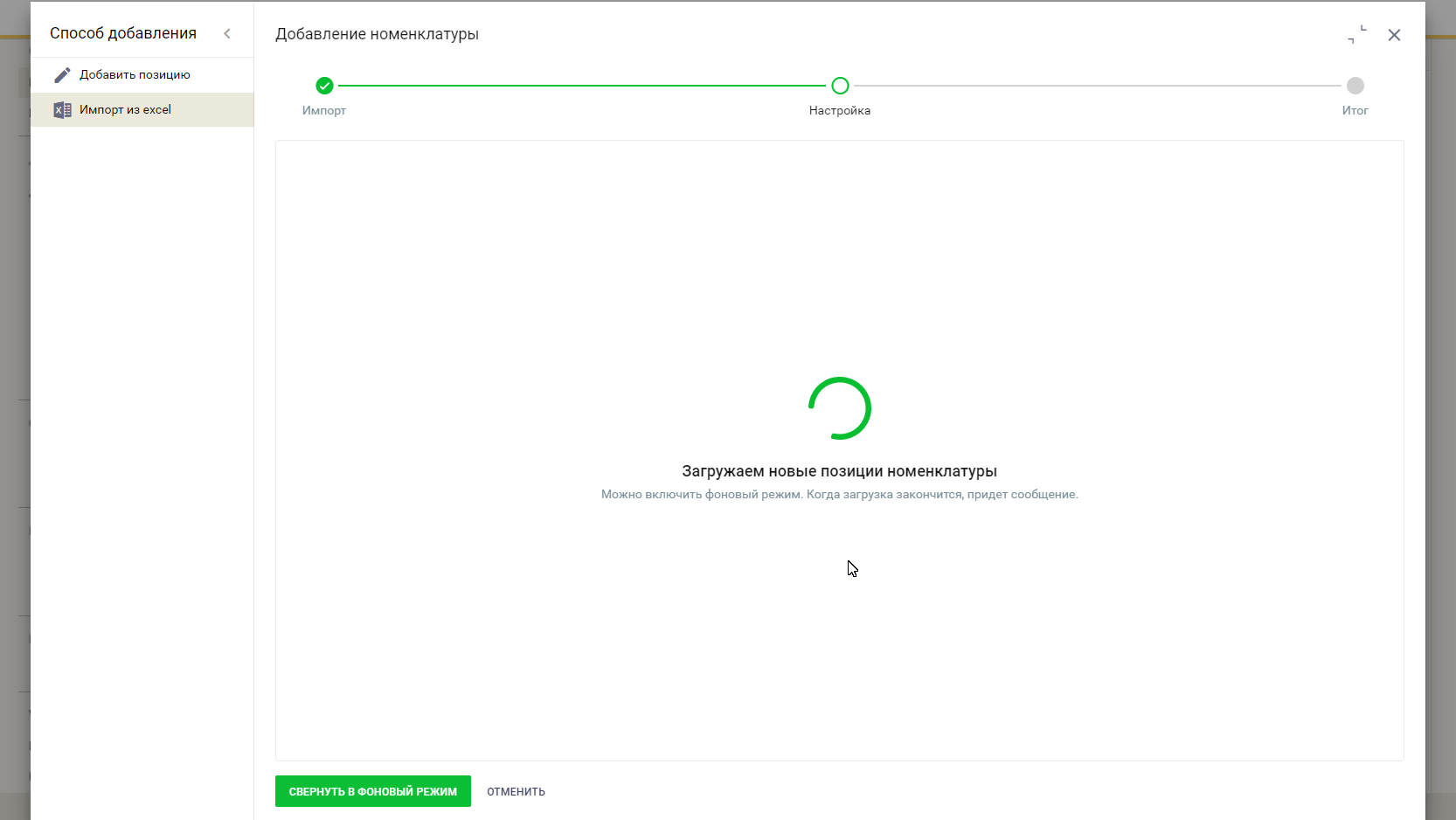The height and width of the screenshot is (820, 1456).
Task: Close the Добавление номенклатуры dialog
Action: point(1395,35)
